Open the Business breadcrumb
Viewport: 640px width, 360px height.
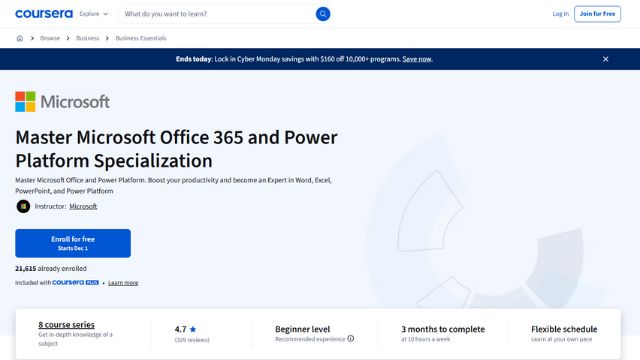coord(87,38)
